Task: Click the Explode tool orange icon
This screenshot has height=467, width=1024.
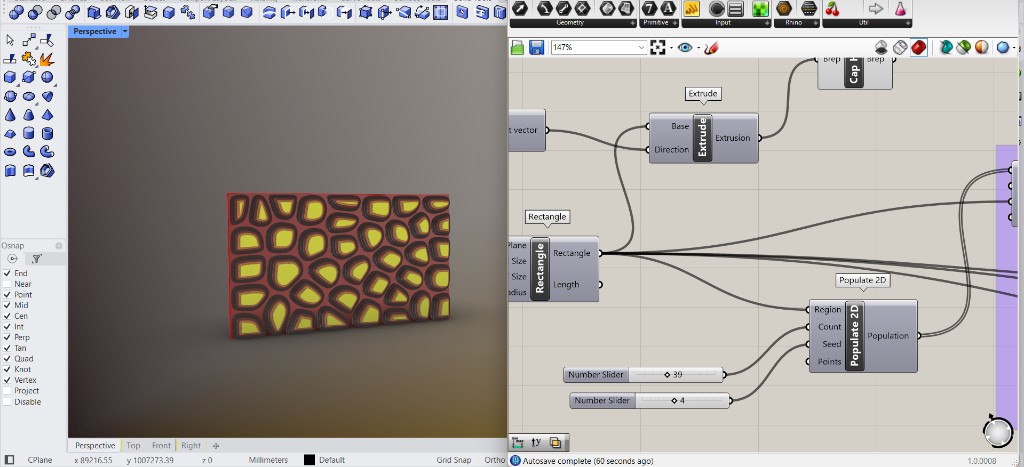Action: [47, 59]
